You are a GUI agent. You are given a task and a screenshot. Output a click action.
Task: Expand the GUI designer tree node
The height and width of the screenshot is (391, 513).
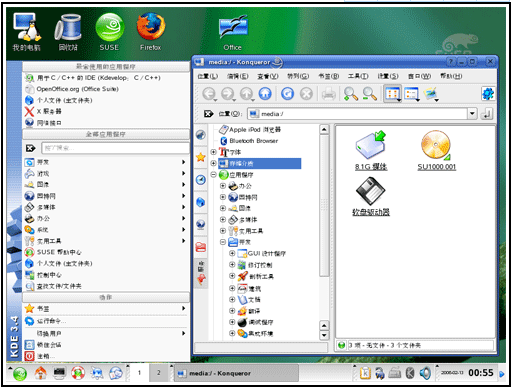point(232,253)
